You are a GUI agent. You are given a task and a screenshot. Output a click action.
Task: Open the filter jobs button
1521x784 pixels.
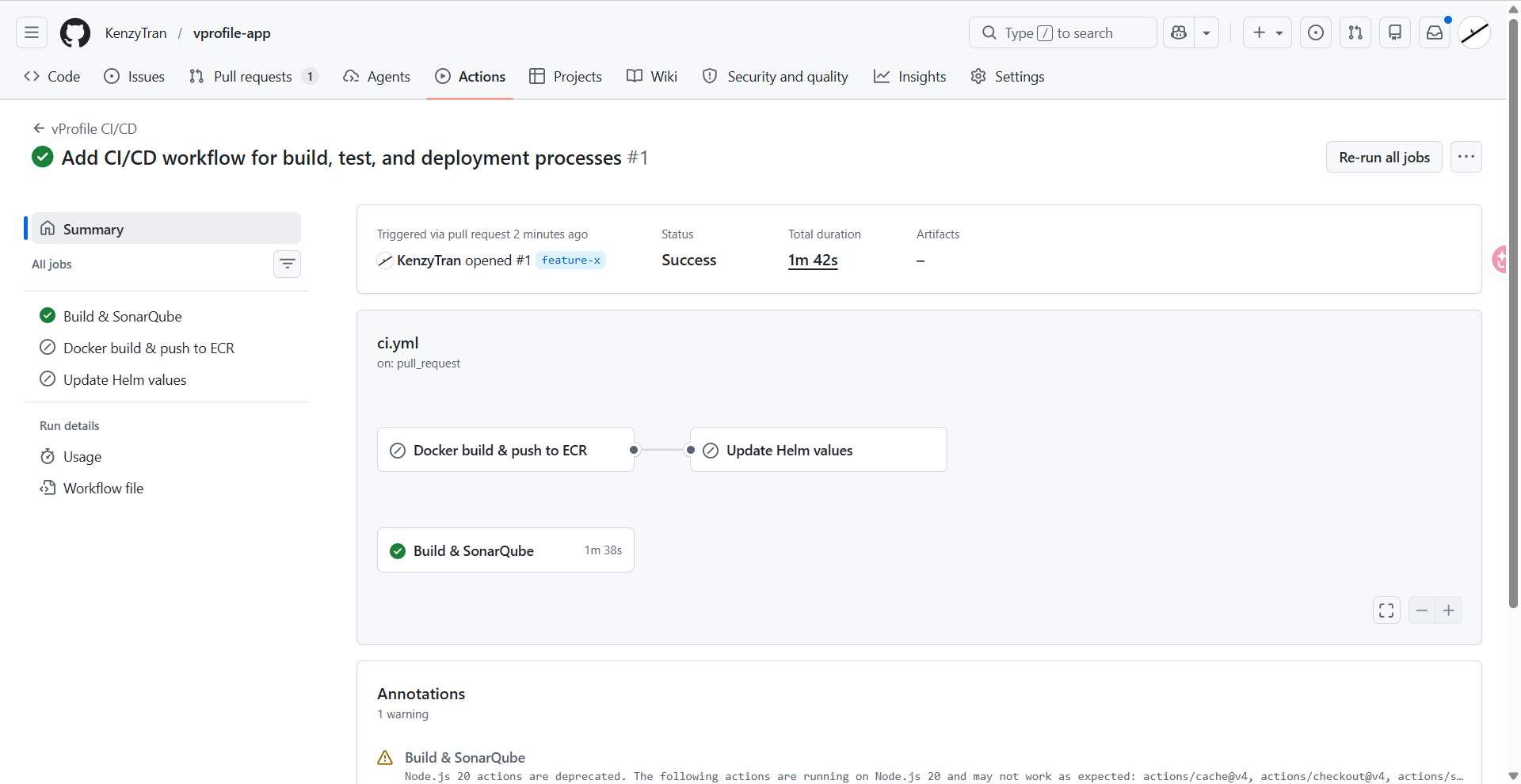(x=288, y=264)
